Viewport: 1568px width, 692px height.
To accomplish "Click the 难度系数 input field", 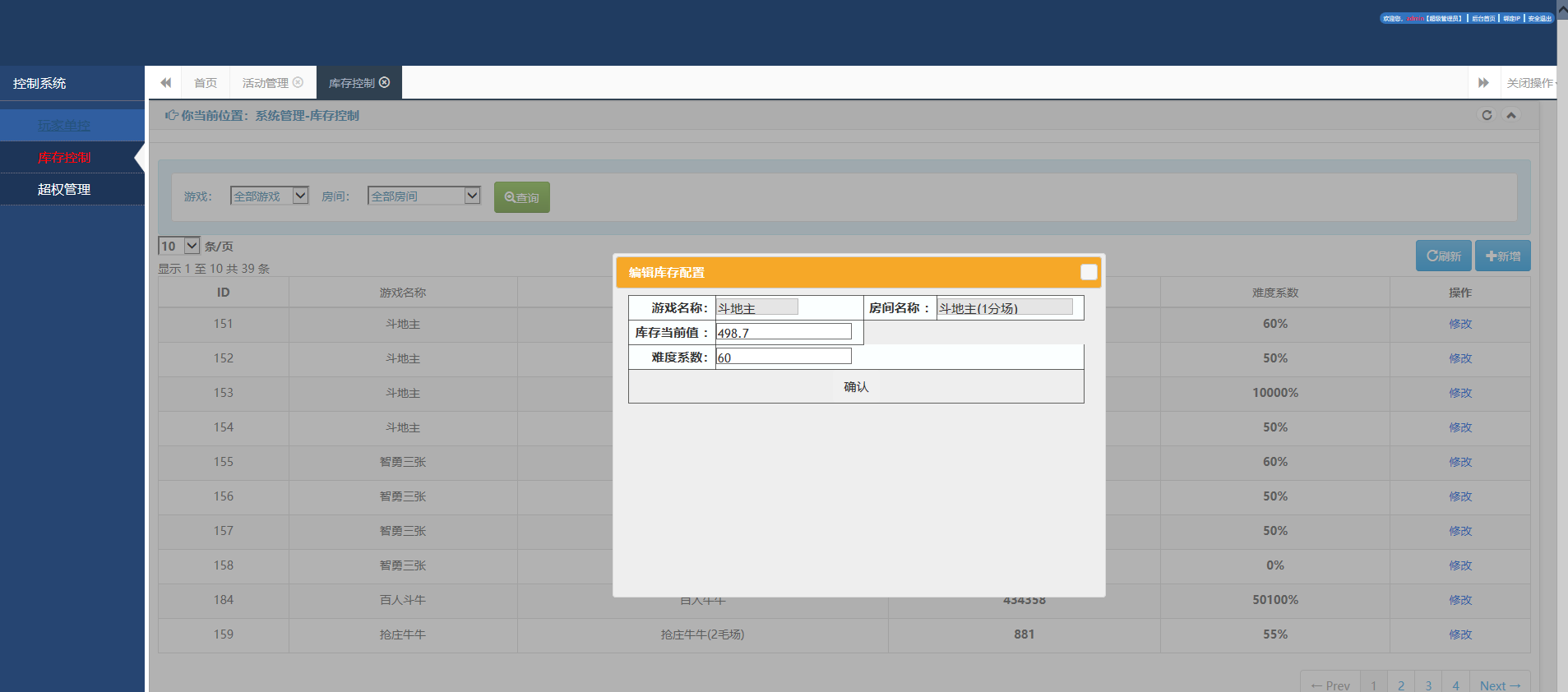I will [x=783, y=357].
